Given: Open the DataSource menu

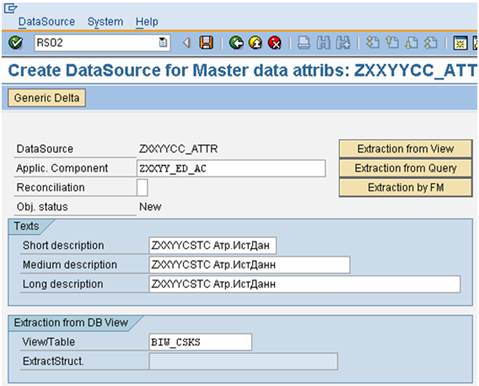Looking at the screenshot, I should pos(47,22).
